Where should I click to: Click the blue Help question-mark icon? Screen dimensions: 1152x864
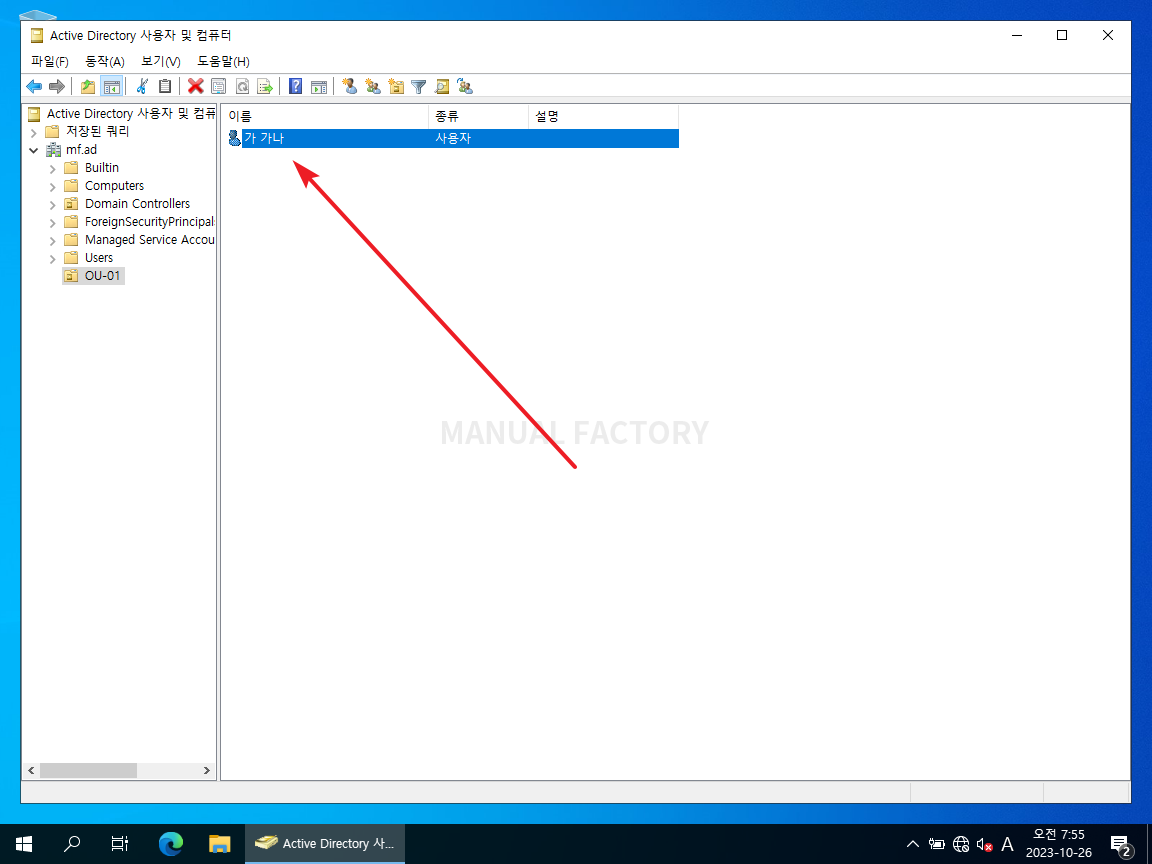(295, 87)
